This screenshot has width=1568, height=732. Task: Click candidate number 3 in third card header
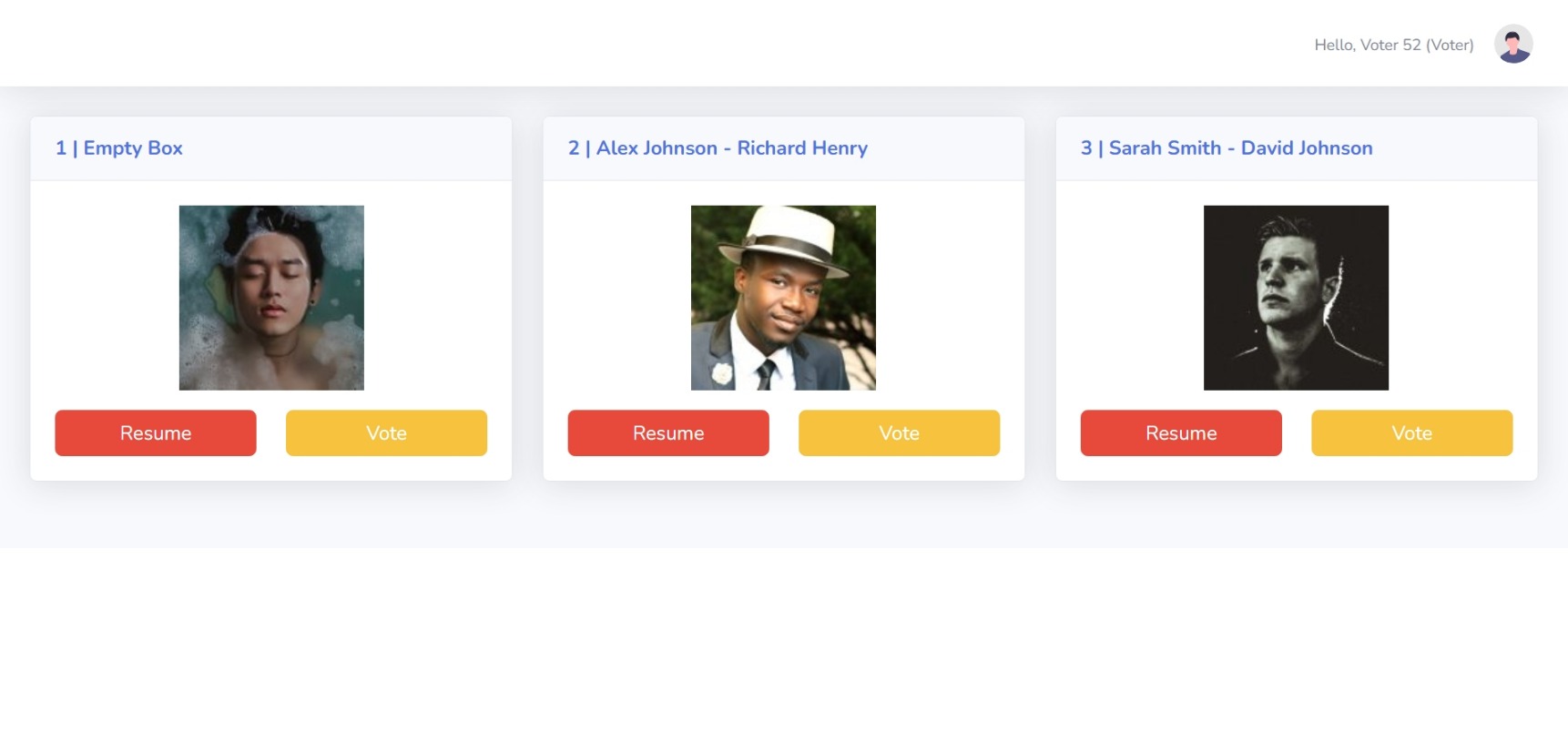click(1086, 148)
